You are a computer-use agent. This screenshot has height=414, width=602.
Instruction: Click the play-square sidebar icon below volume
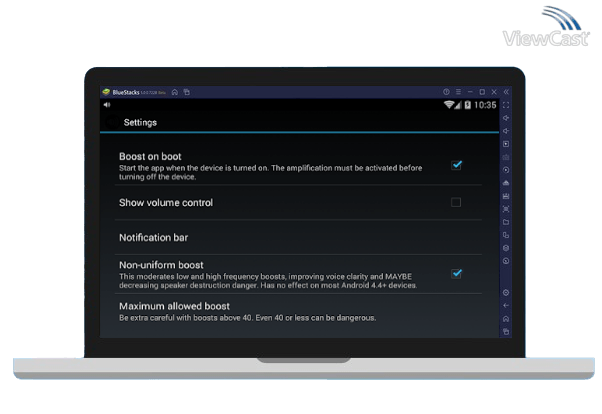pos(506,144)
